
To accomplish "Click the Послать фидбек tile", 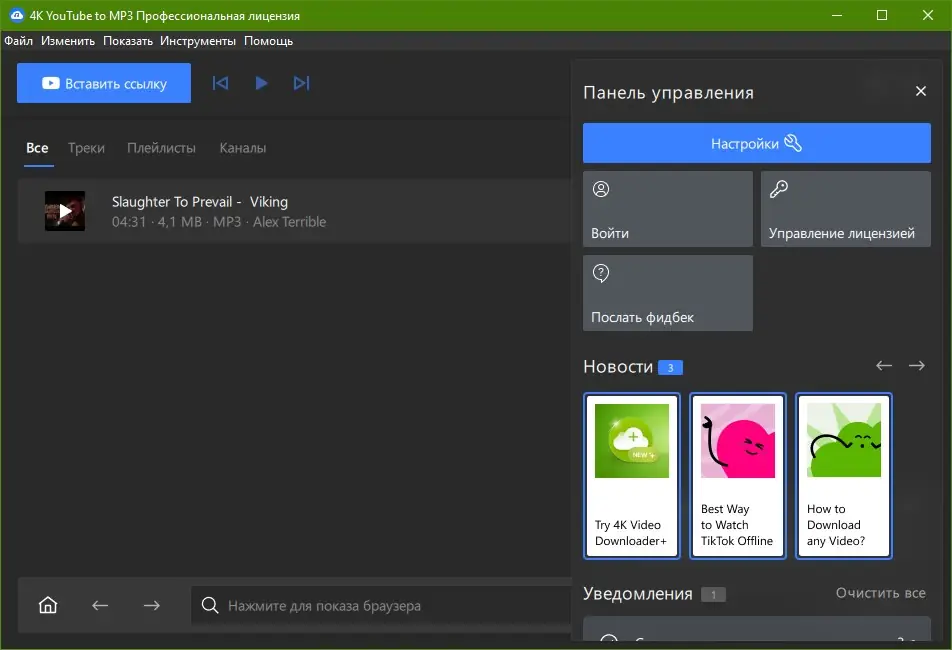I will [x=668, y=293].
